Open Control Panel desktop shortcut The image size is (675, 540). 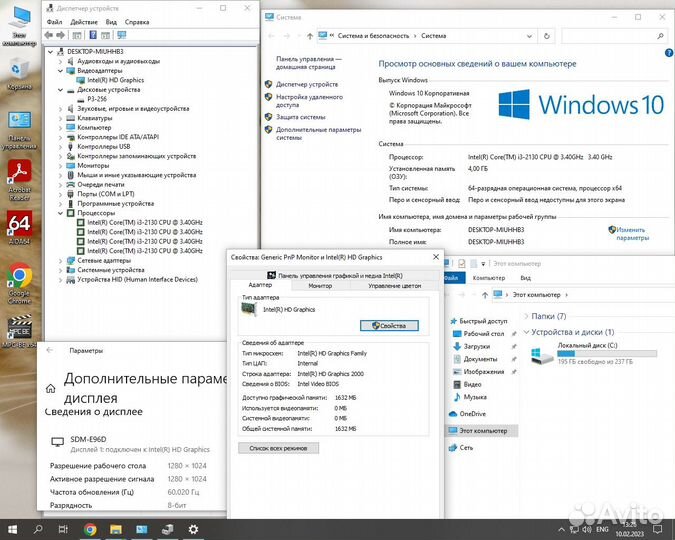click(19, 130)
